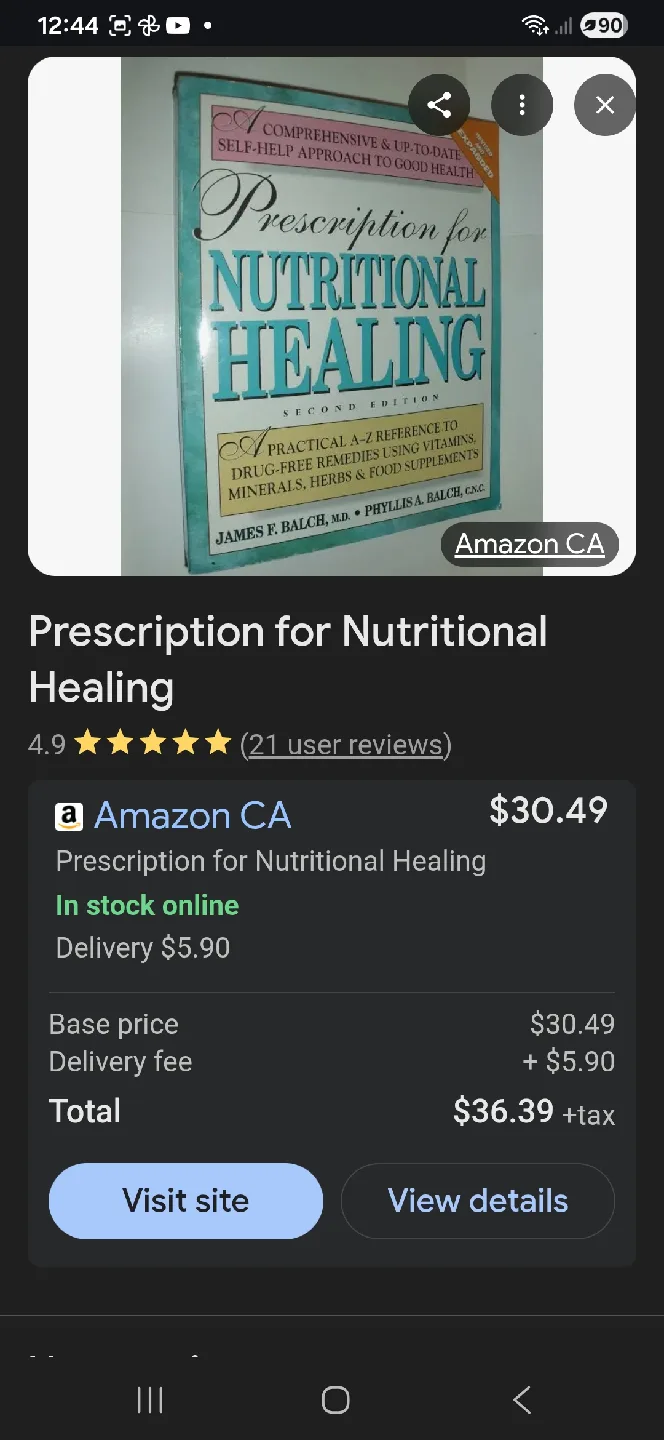The height and width of the screenshot is (1440, 664).
Task: Open the Amazon CA source label on the image
Action: click(x=529, y=544)
